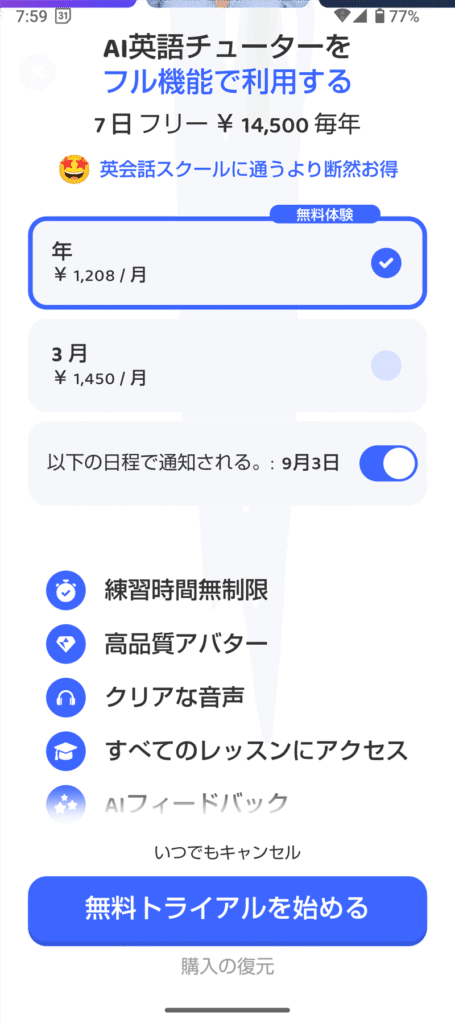Image resolution: width=455 pixels, height=1024 pixels.
Task: Check the battery icon in status bar
Action: coord(379,16)
